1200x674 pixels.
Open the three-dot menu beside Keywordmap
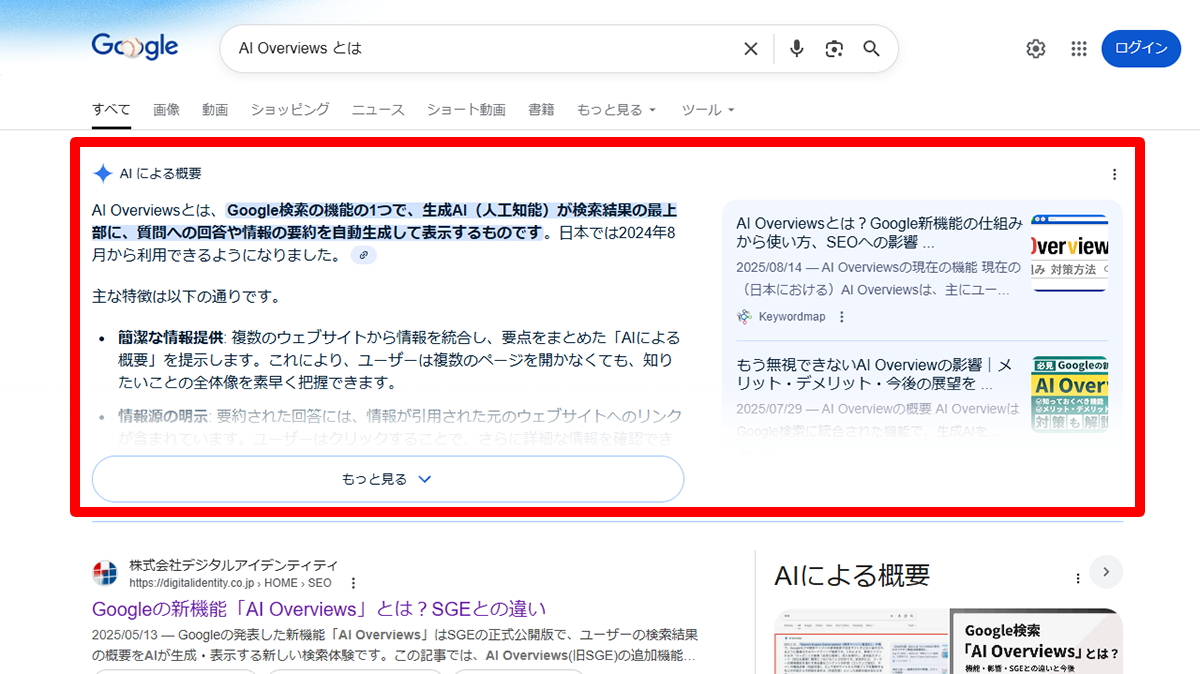[842, 315]
